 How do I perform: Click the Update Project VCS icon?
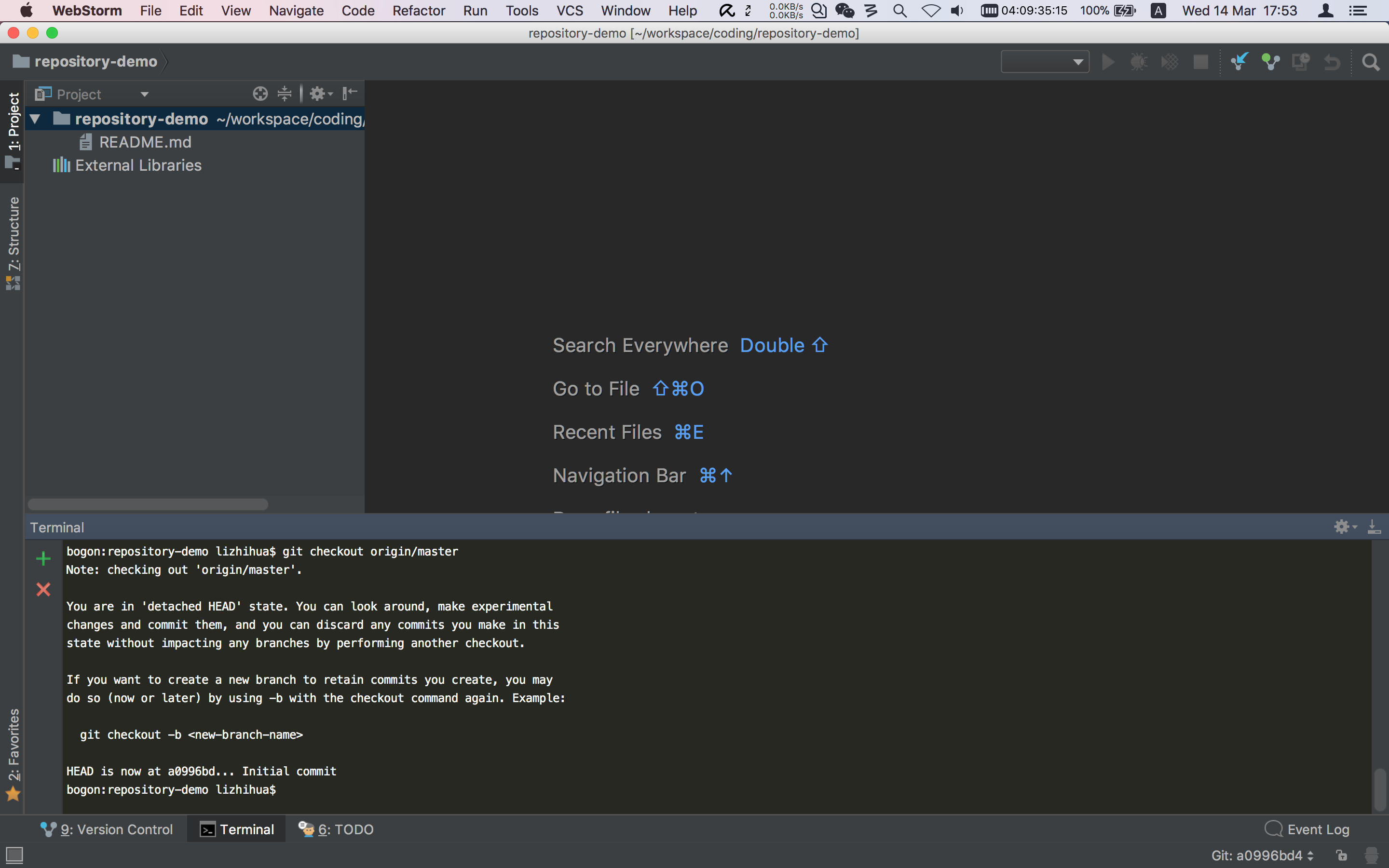point(1239,61)
